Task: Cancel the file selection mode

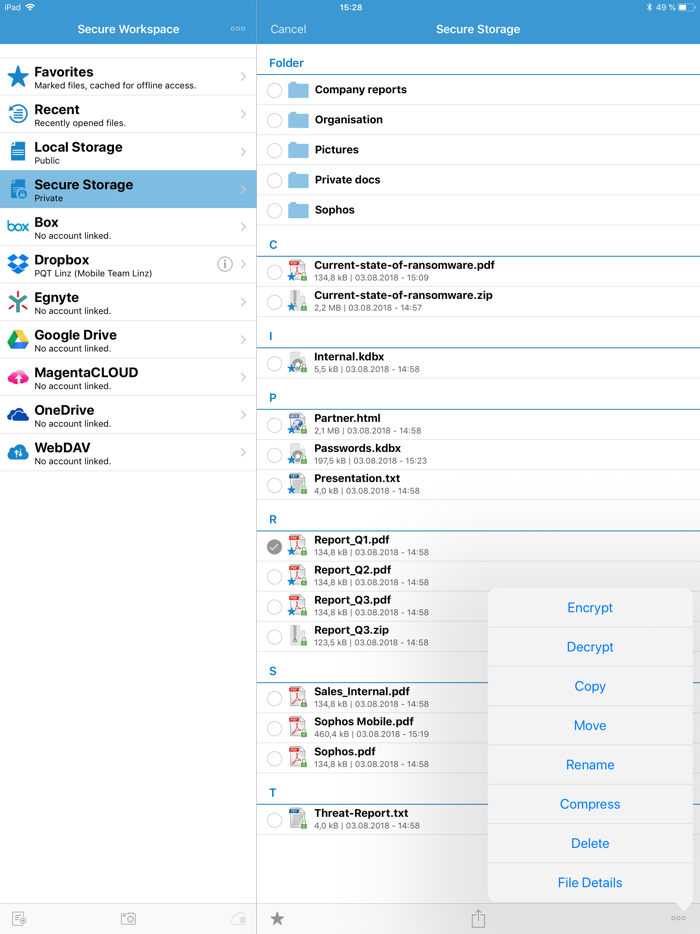Action: pyautogui.click(x=288, y=29)
